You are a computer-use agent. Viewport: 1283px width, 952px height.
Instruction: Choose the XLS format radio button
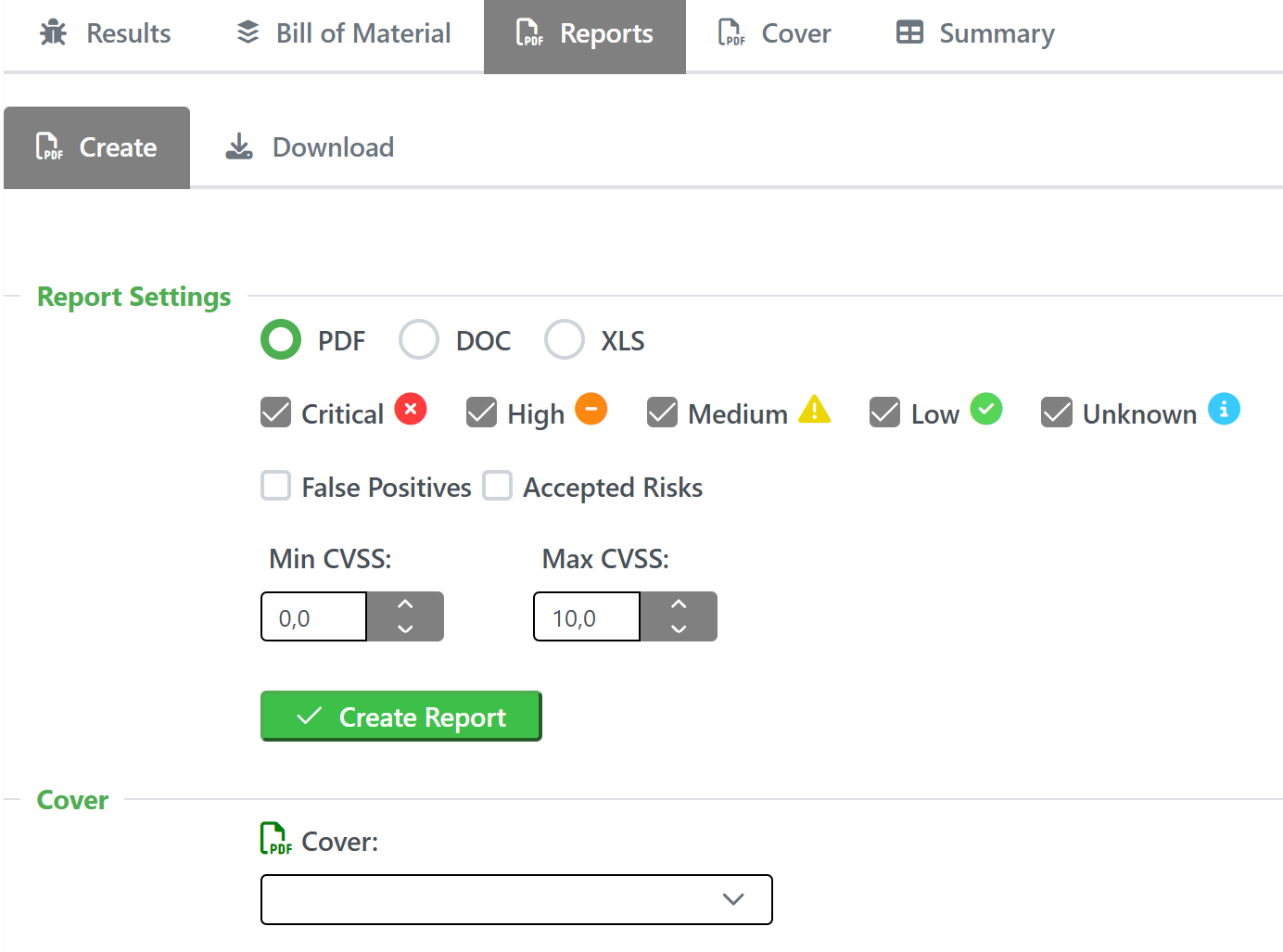click(x=564, y=339)
